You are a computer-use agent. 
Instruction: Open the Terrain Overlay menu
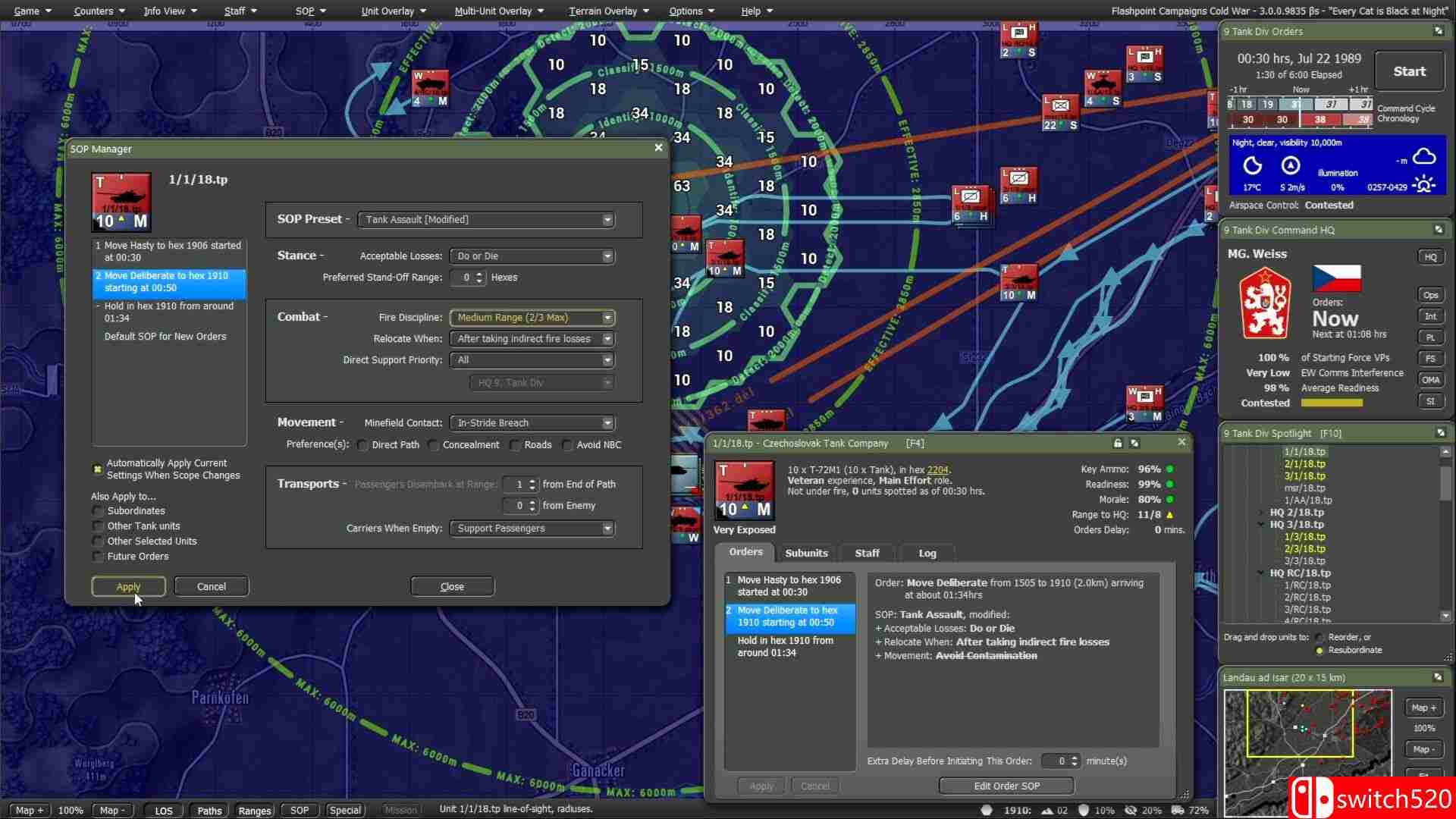(603, 11)
